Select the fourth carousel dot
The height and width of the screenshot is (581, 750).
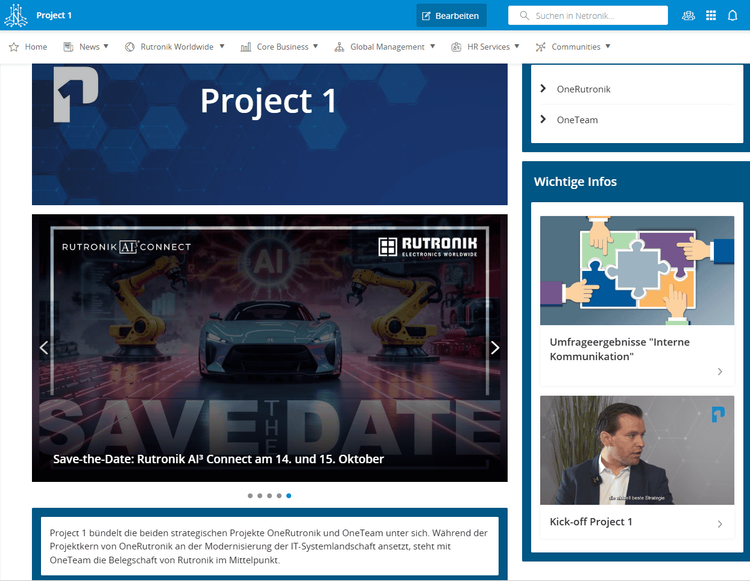(x=279, y=496)
